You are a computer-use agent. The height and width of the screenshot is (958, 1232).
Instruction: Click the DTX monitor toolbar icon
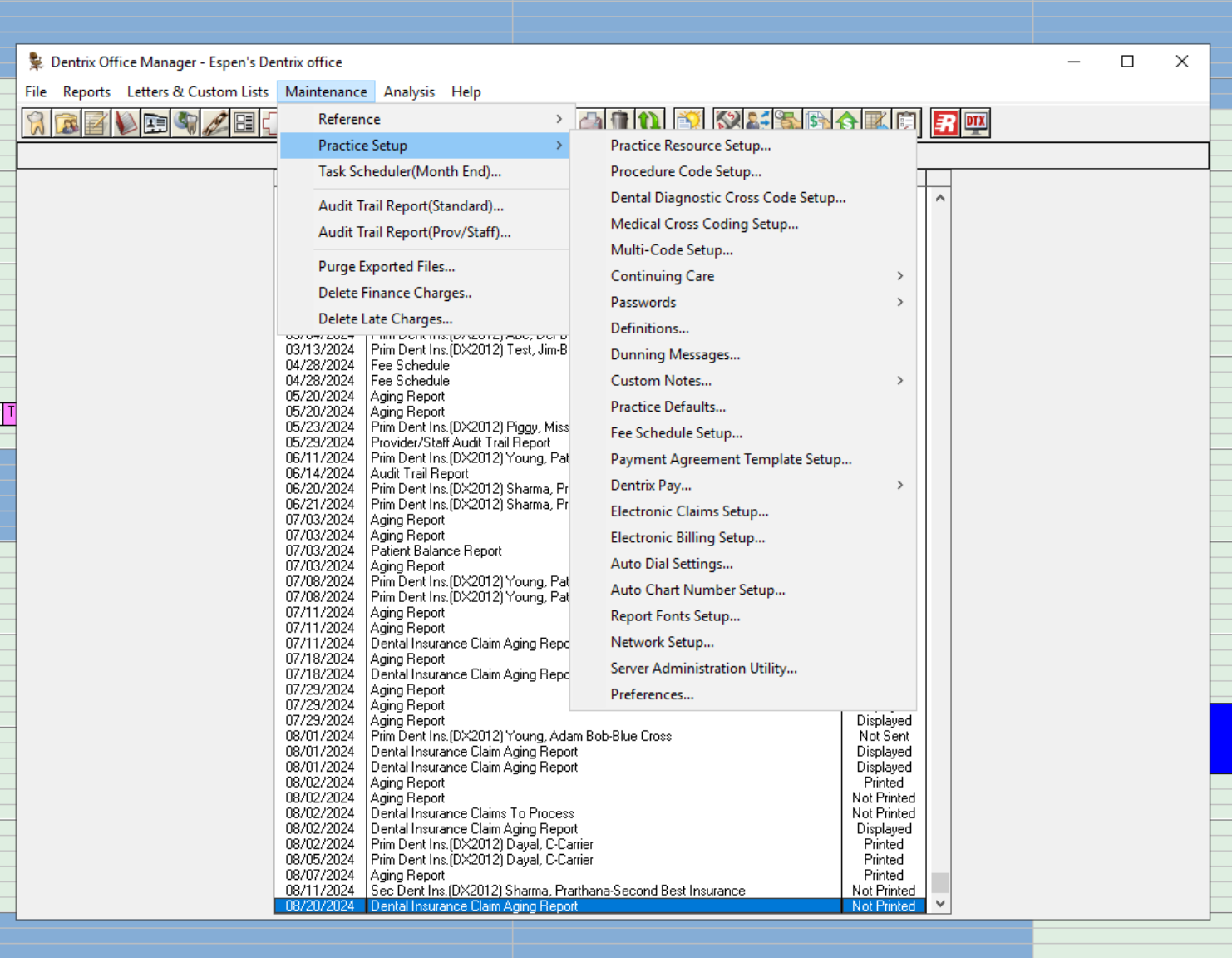click(976, 123)
